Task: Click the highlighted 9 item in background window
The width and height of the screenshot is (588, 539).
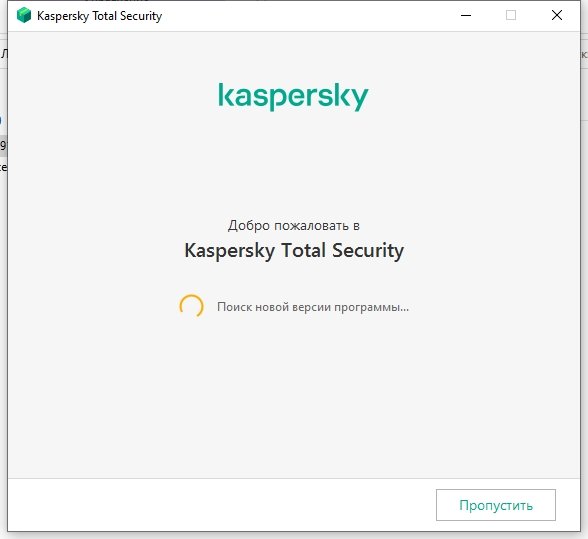Action: pos(3,145)
